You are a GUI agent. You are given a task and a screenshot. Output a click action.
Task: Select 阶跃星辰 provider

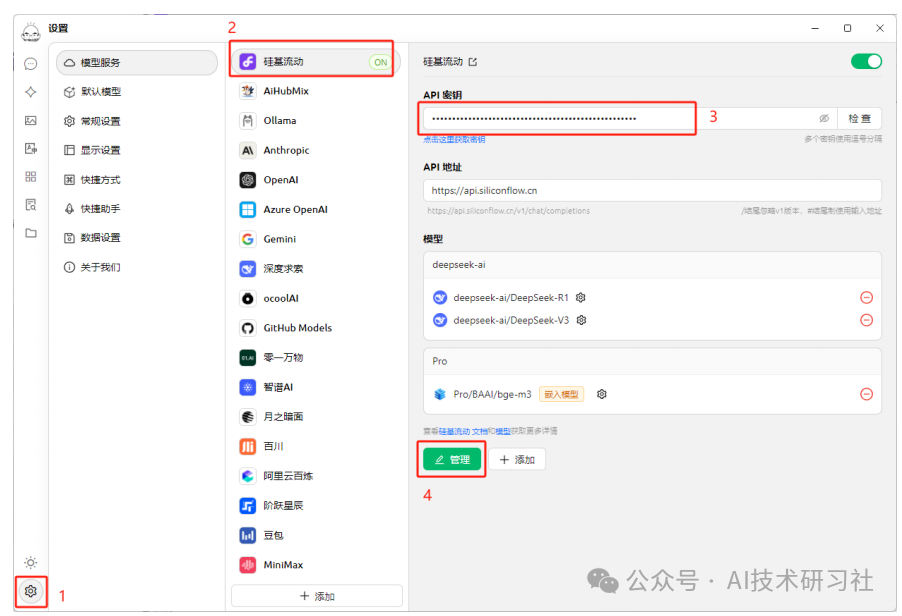315,506
